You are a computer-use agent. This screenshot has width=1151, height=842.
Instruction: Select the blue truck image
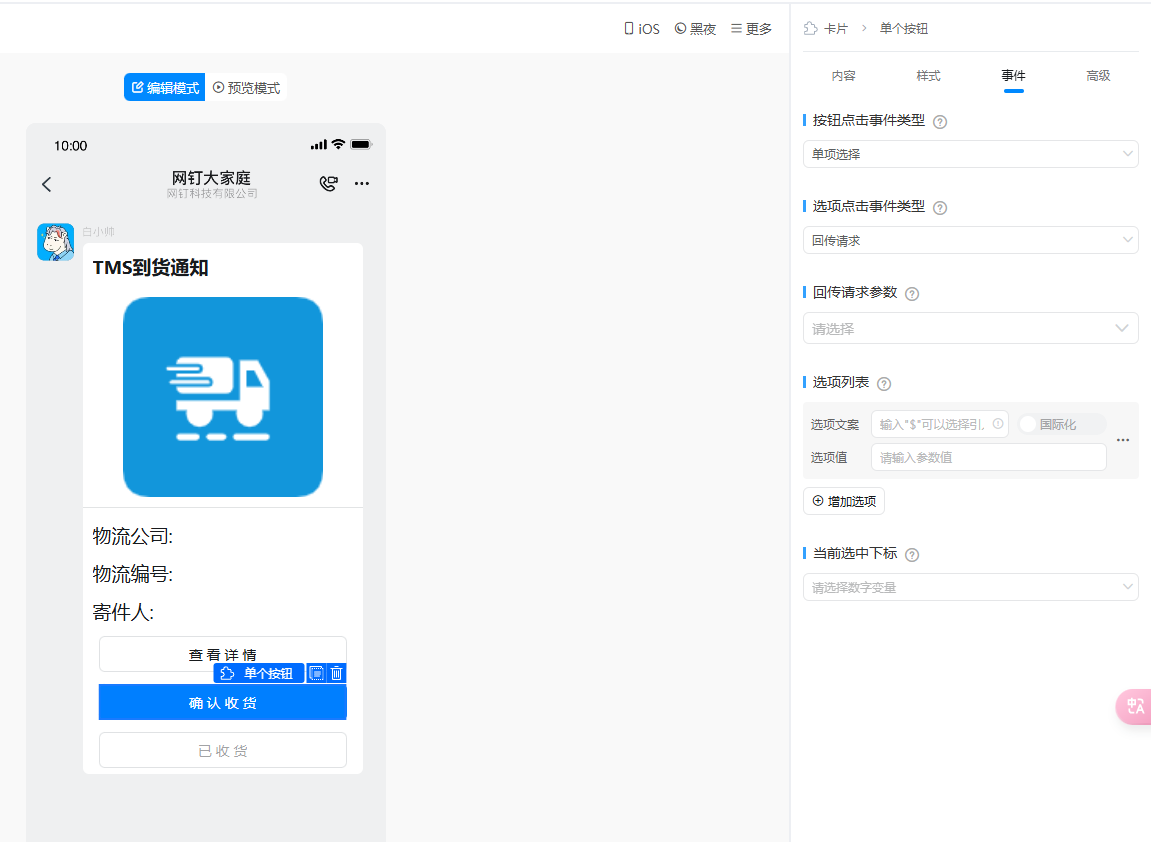[x=222, y=397]
